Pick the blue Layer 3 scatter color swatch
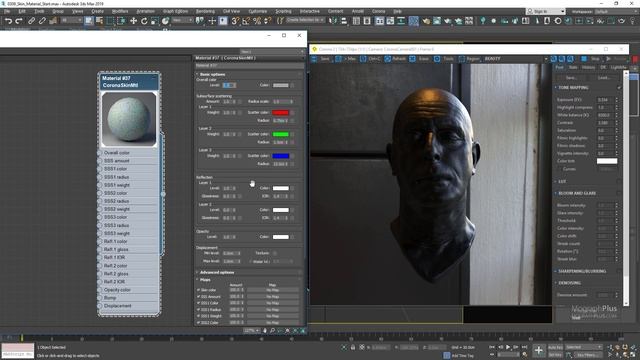The height and width of the screenshot is (360, 640). [x=280, y=156]
